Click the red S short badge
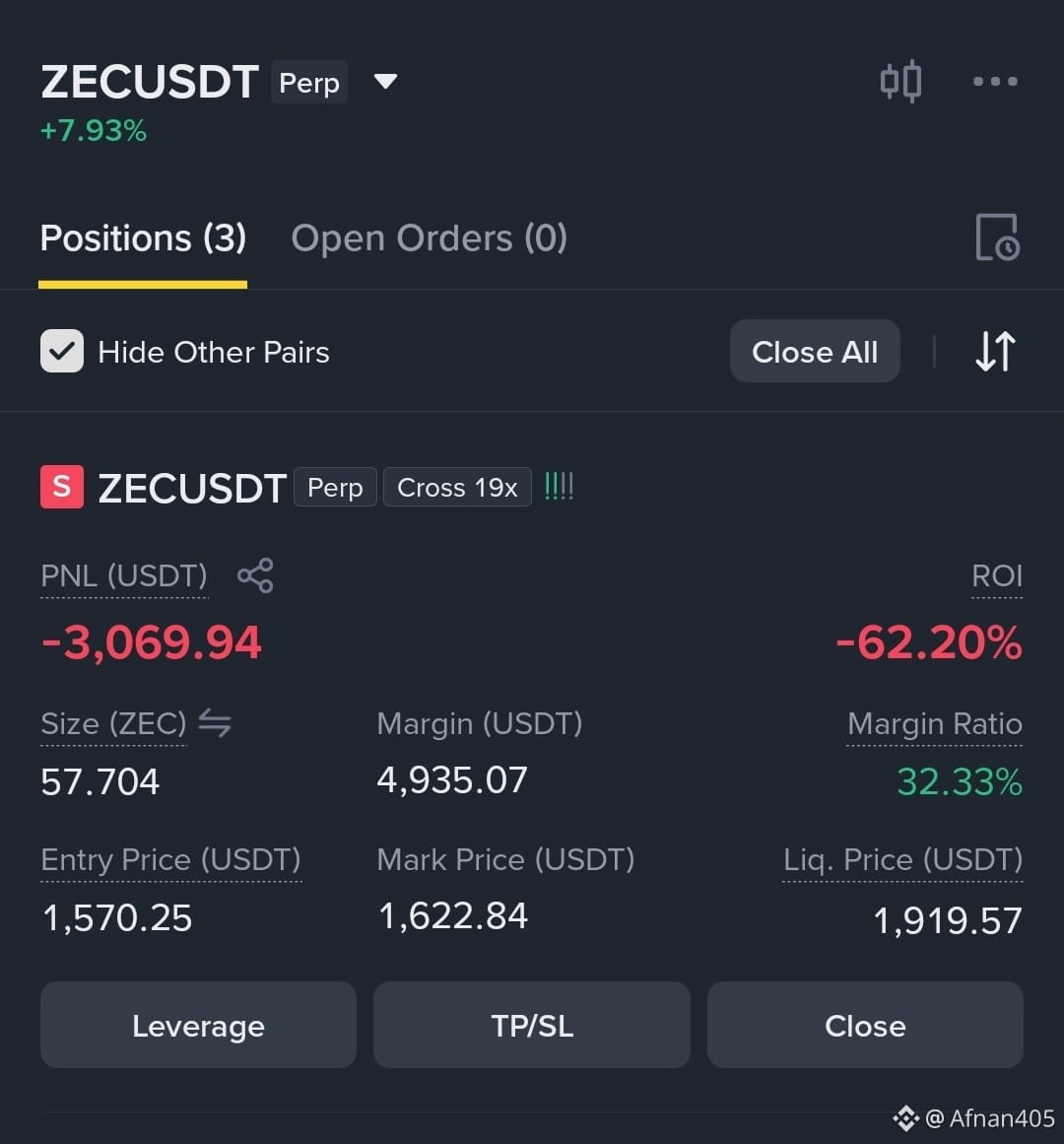The height and width of the screenshot is (1144, 1064). point(62,487)
